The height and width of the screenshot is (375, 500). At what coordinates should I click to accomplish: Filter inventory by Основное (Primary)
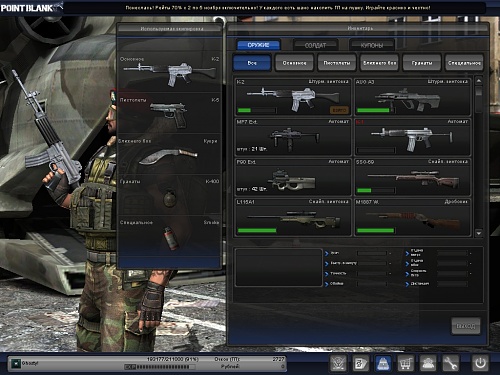click(x=294, y=63)
